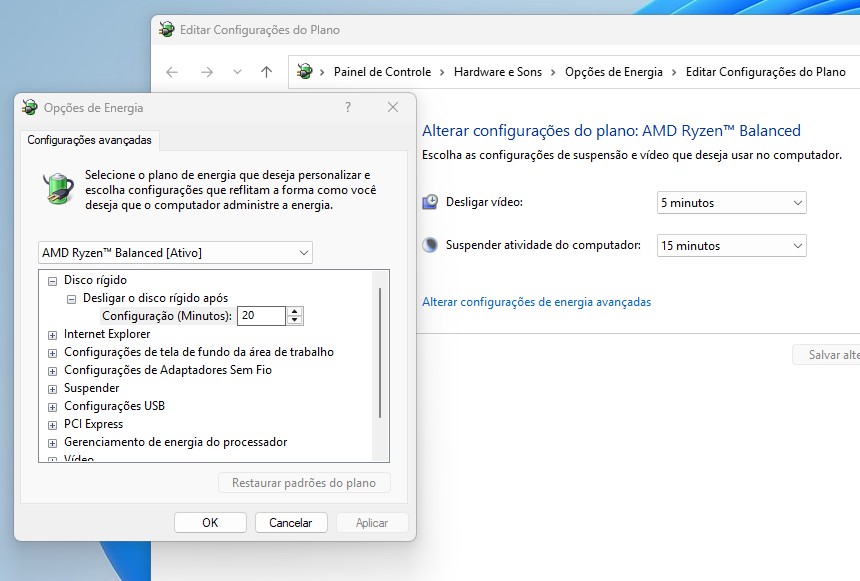This screenshot has width=860, height=581.
Task: Click the help question mark in Opções de Energia dialog
Action: (x=348, y=107)
